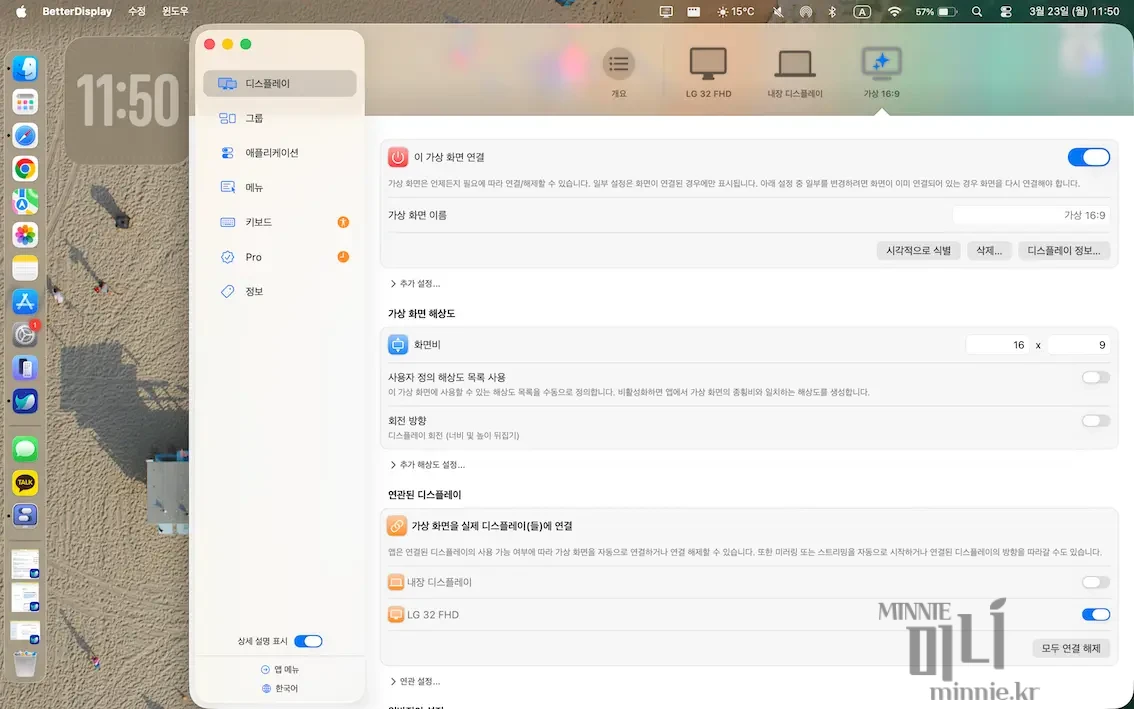Open 키보드 section in sidebar
The image size is (1134, 709).
click(280, 222)
